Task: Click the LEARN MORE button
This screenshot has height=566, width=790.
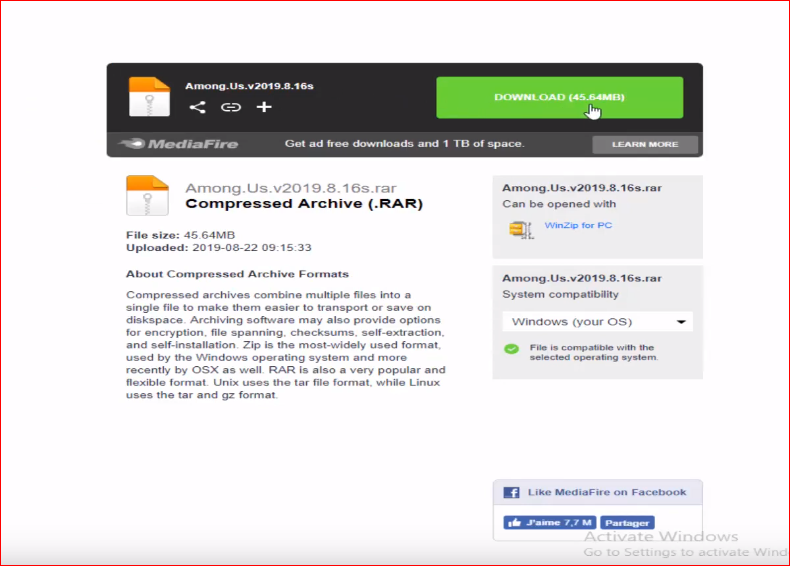Action: click(x=645, y=144)
